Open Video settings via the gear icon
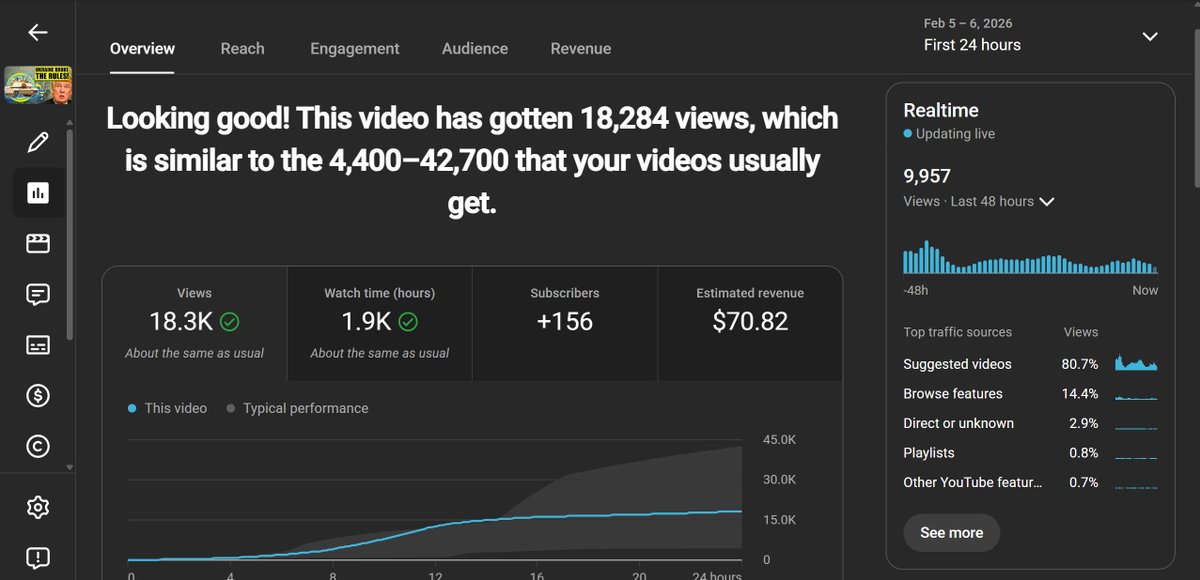This screenshot has width=1200, height=580. point(38,507)
